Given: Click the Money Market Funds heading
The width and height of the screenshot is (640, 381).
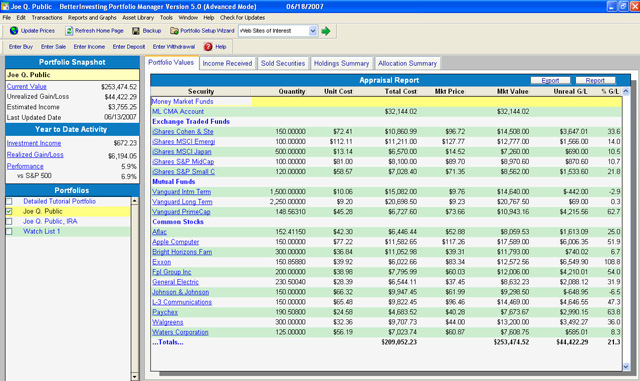Looking at the screenshot, I should click(182, 101).
